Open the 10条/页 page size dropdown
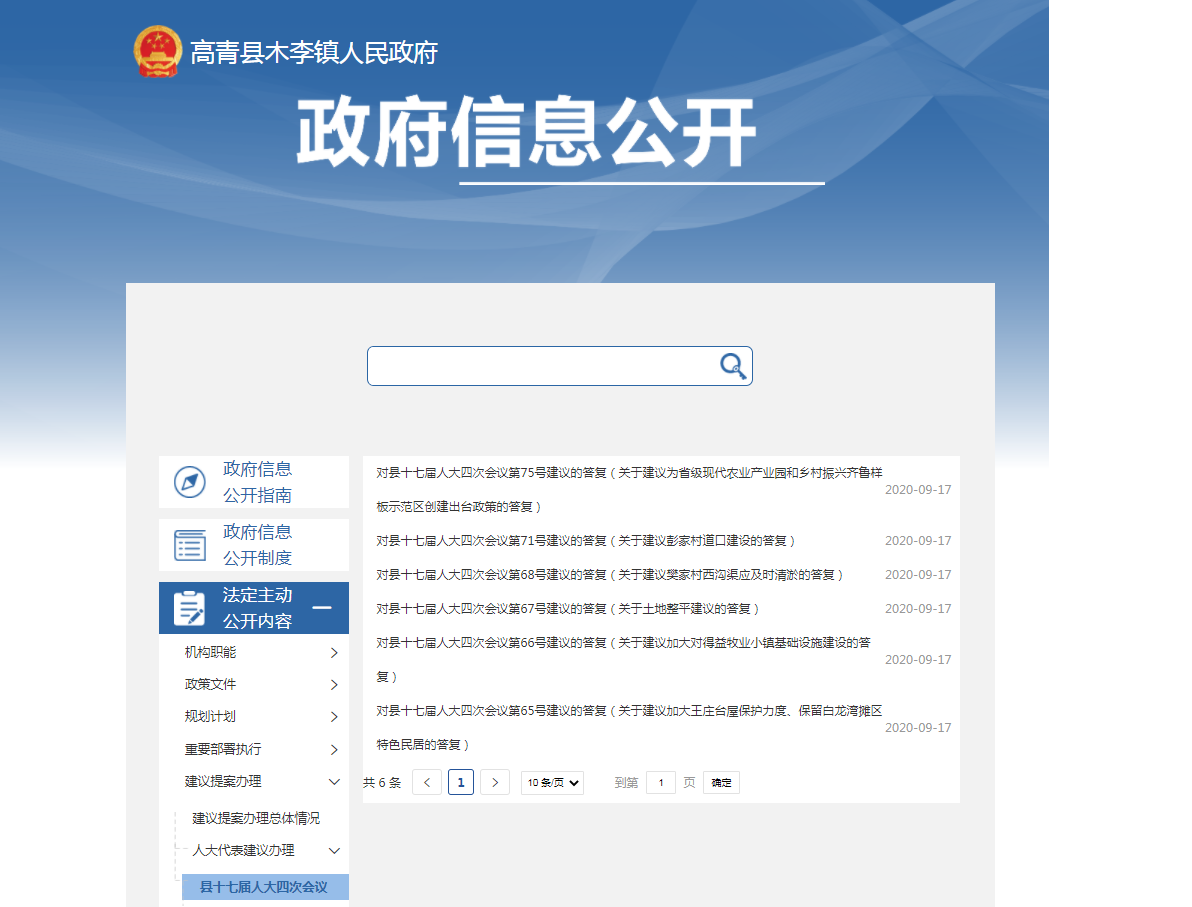1192x907 pixels. [552, 783]
